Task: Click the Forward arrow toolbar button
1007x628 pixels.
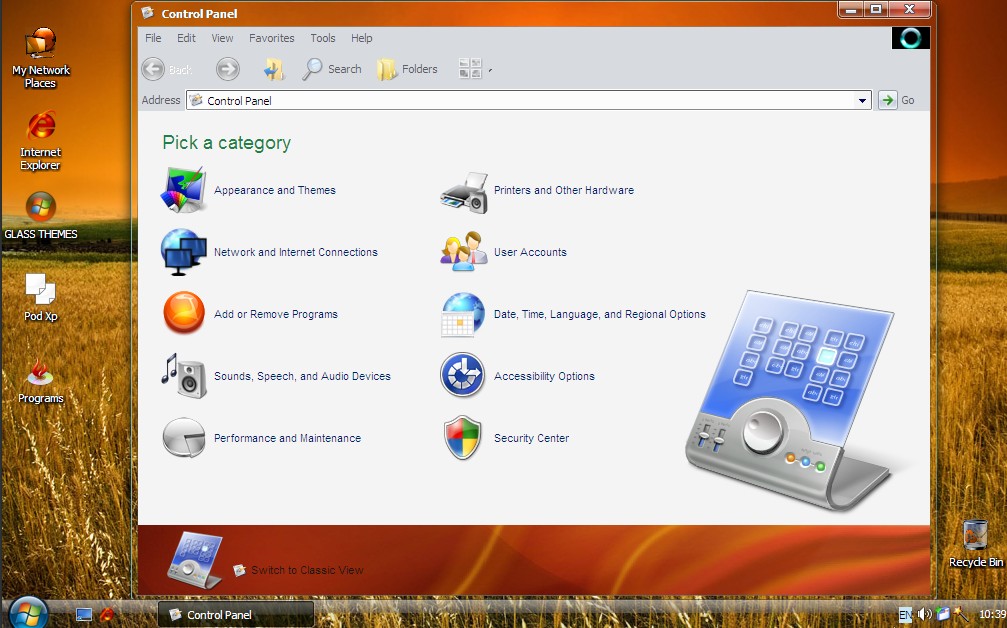Action: (x=227, y=69)
